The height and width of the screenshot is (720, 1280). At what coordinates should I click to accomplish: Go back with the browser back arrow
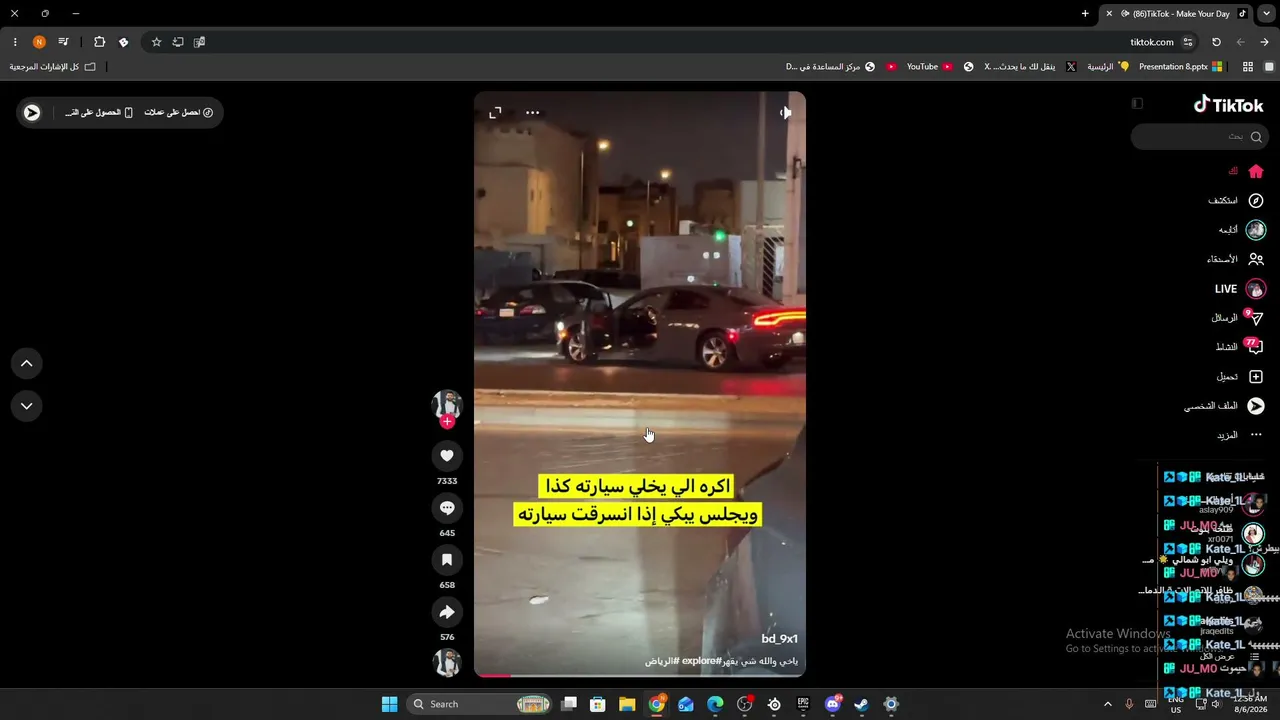[1264, 42]
